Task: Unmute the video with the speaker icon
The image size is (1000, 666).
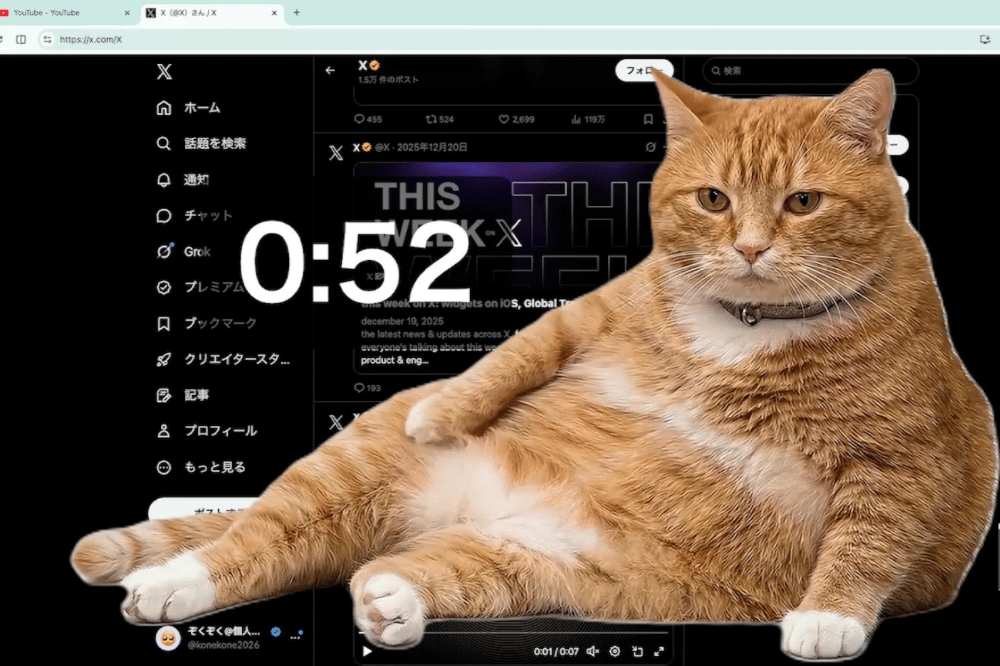Action: 592,651
